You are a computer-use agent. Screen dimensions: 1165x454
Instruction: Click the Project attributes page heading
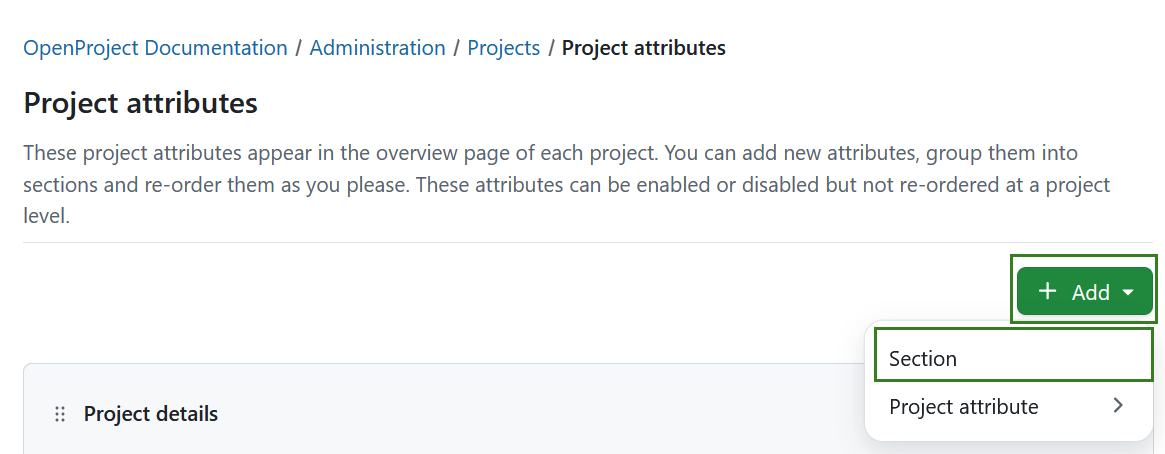(140, 103)
